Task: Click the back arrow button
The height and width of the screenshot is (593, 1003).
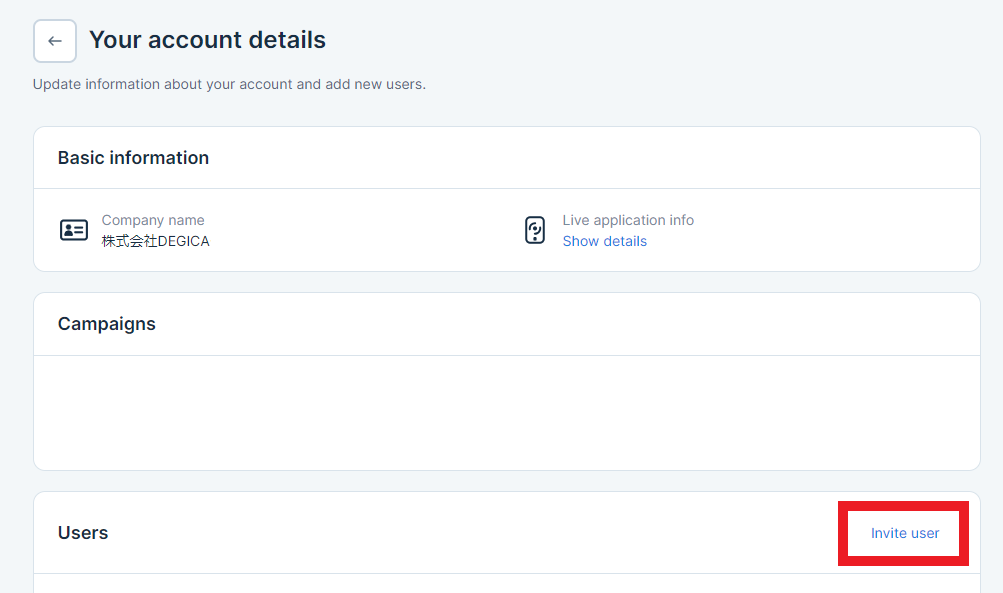Action: click(55, 41)
